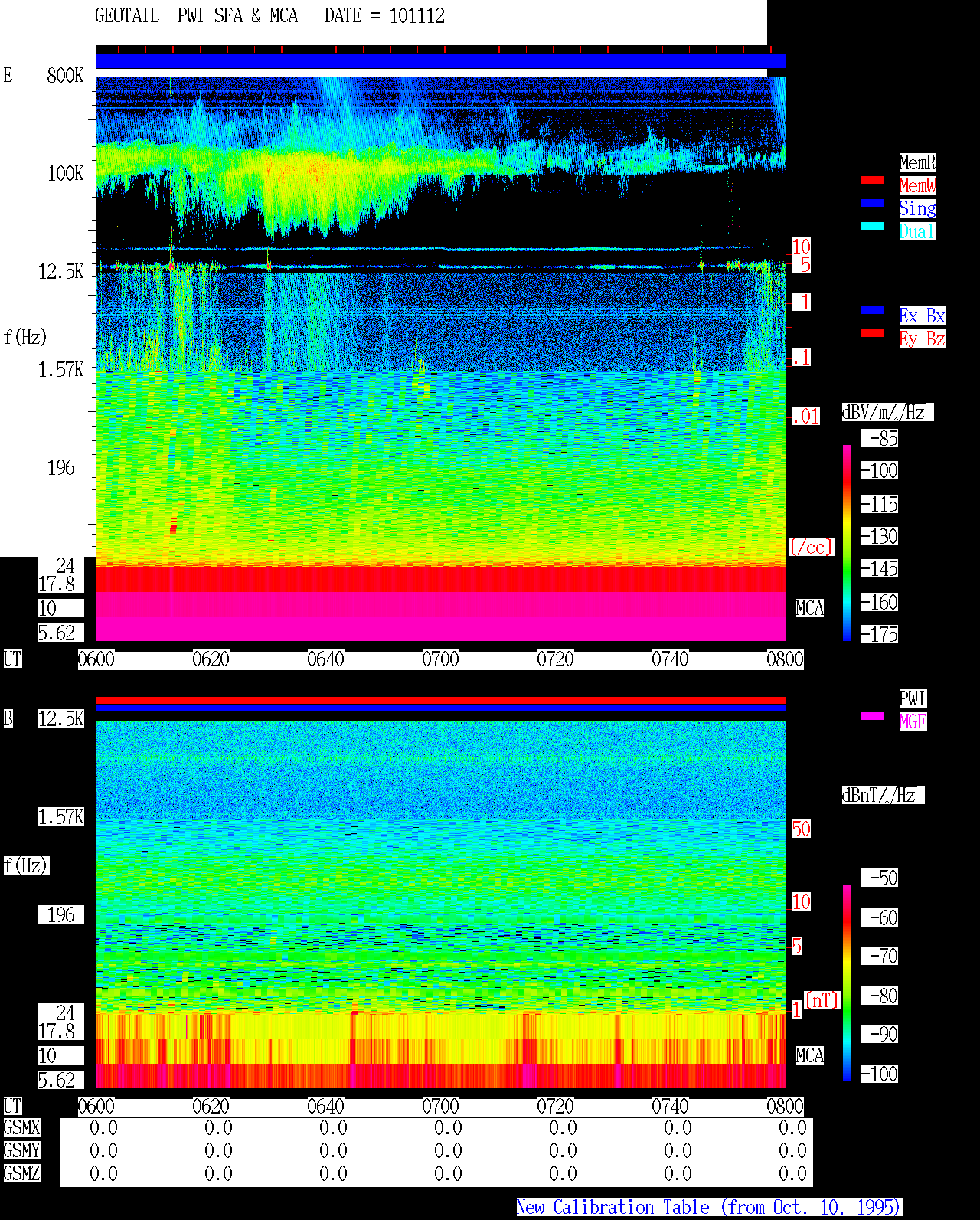The image size is (980, 1220).
Task: Click the red .01 density scale label
Action: pos(805,417)
